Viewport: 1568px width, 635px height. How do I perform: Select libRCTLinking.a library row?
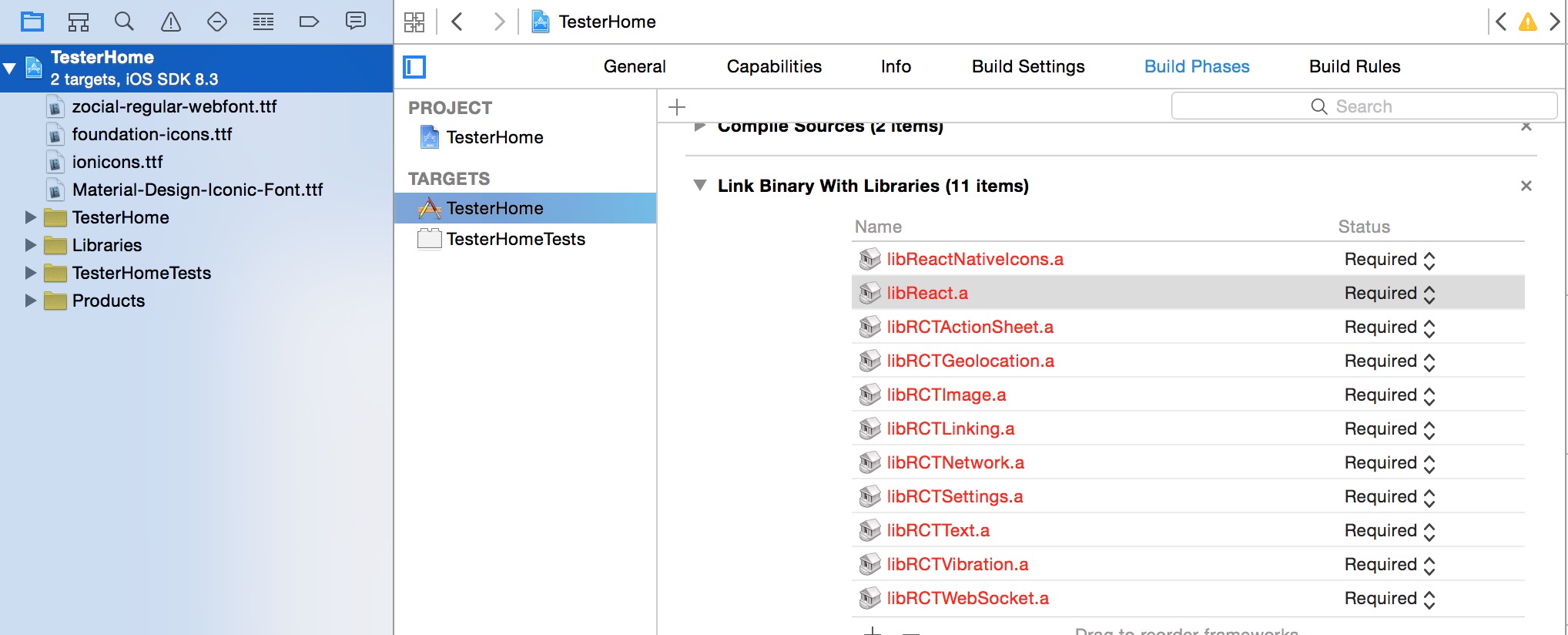coord(1188,428)
